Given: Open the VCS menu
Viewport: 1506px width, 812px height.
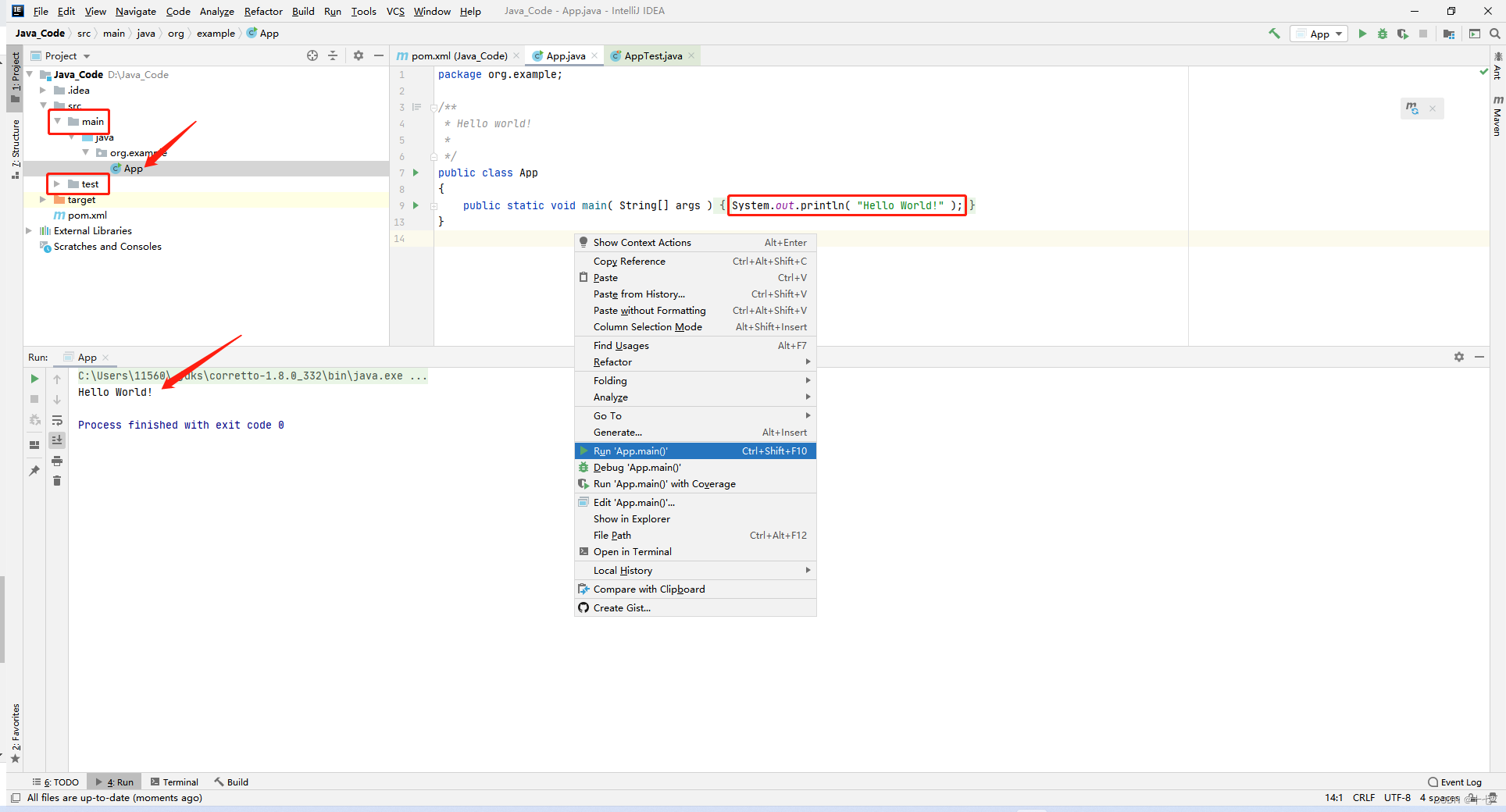Looking at the screenshot, I should 395,11.
